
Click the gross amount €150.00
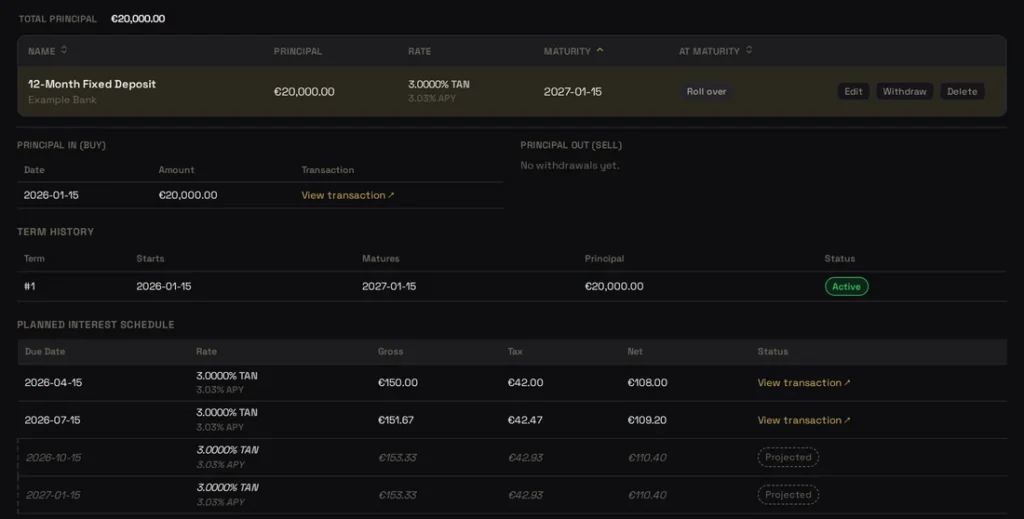pos(398,383)
